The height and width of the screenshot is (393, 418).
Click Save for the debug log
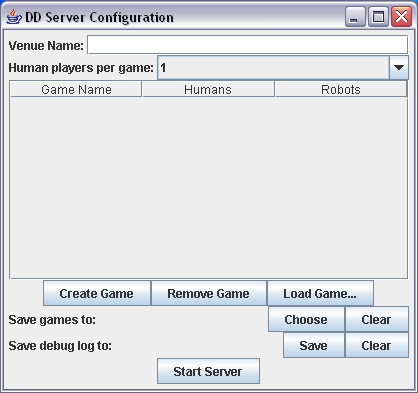click(314, 345)
